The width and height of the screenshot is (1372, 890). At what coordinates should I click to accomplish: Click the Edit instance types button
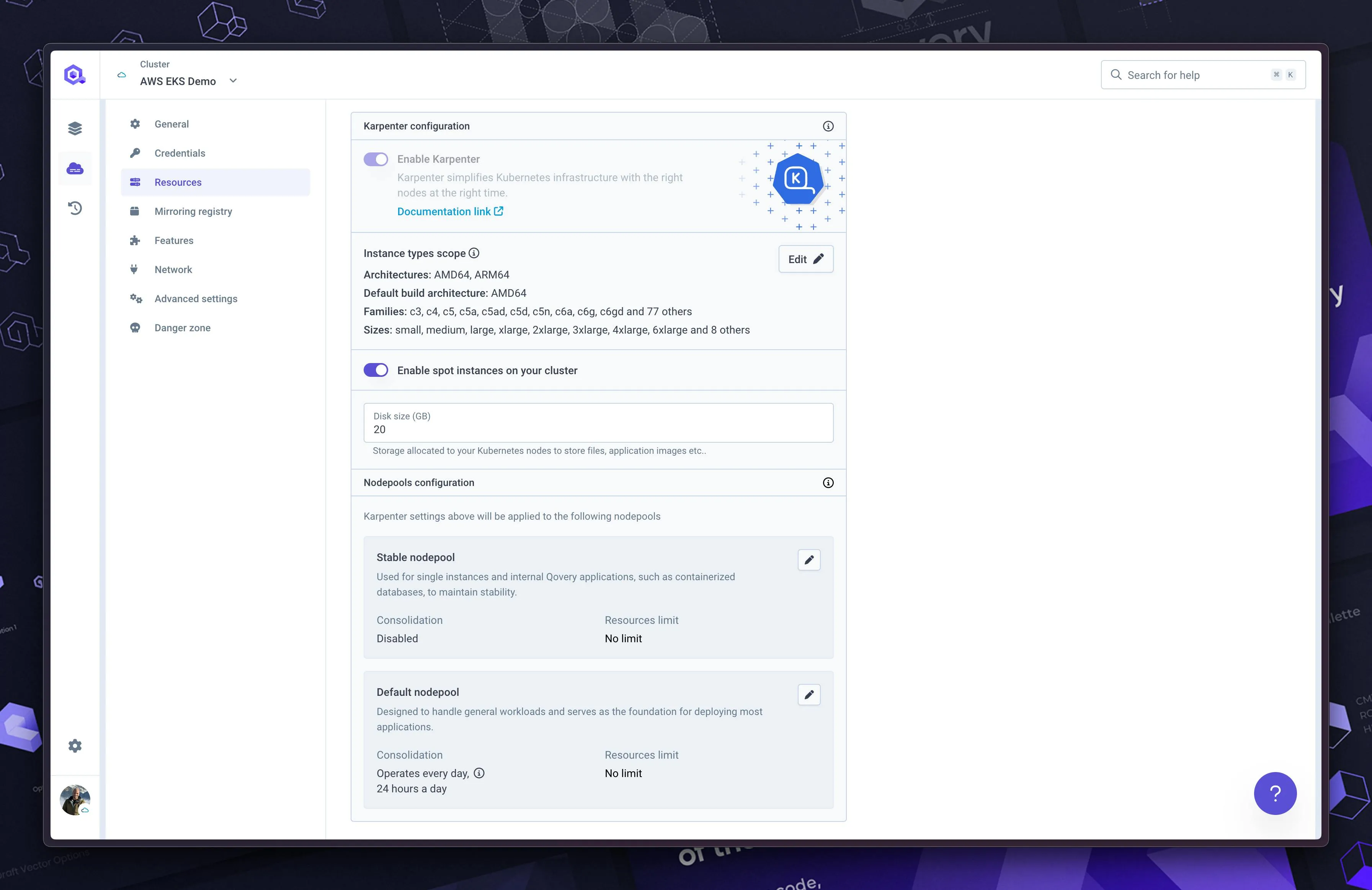tap(805, 259)
